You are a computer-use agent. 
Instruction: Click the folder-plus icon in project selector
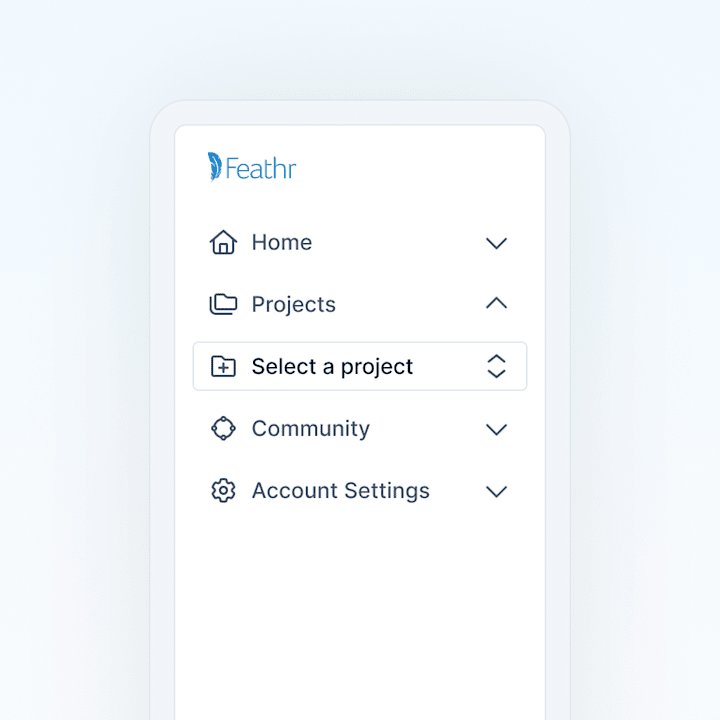click(x=223, y=366)
